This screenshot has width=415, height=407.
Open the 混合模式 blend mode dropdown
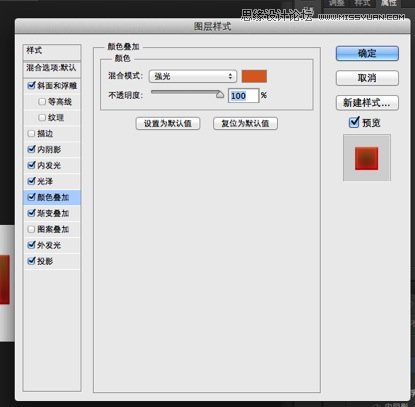[193, 76]
